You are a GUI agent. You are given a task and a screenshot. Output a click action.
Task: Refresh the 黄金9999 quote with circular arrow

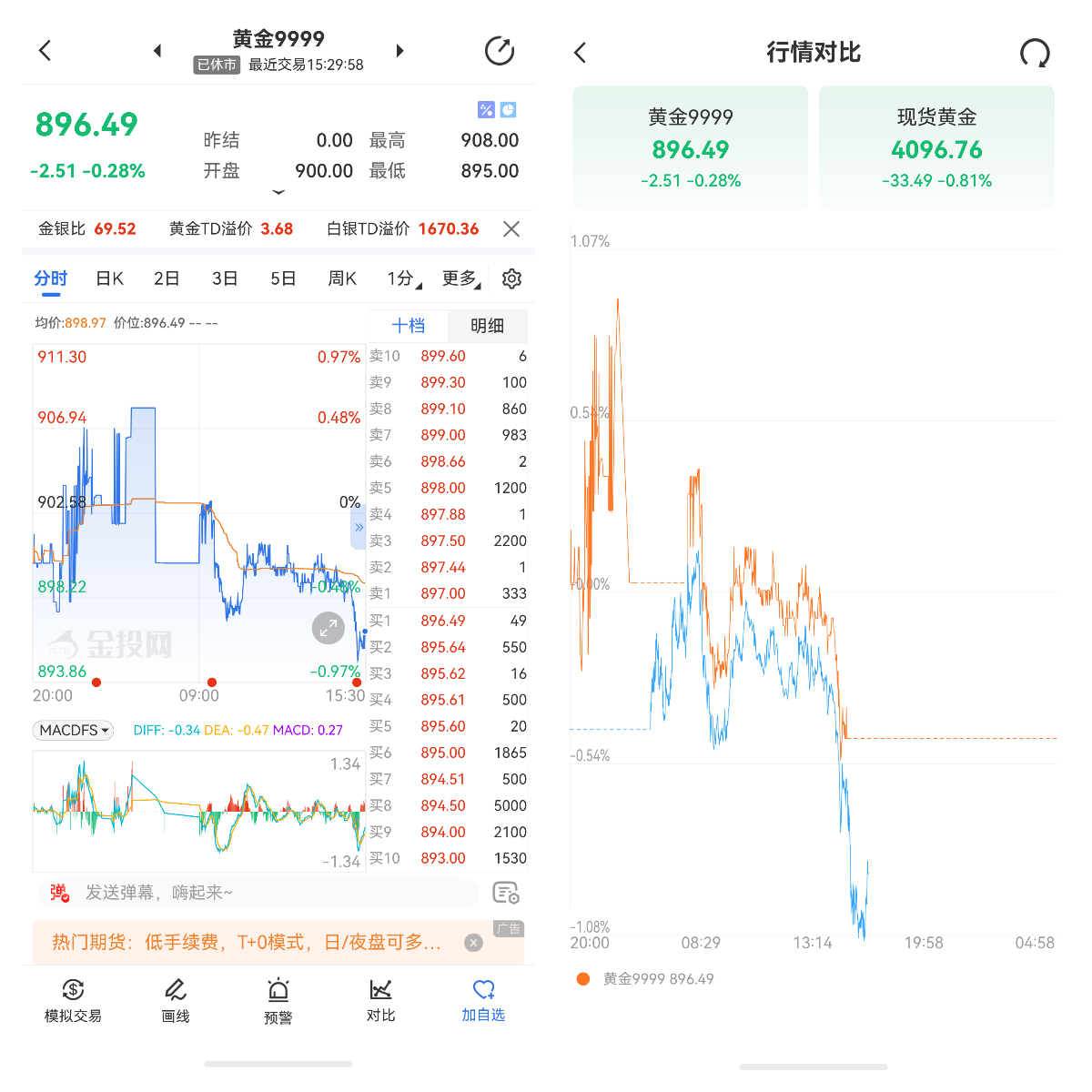point(500,51)
